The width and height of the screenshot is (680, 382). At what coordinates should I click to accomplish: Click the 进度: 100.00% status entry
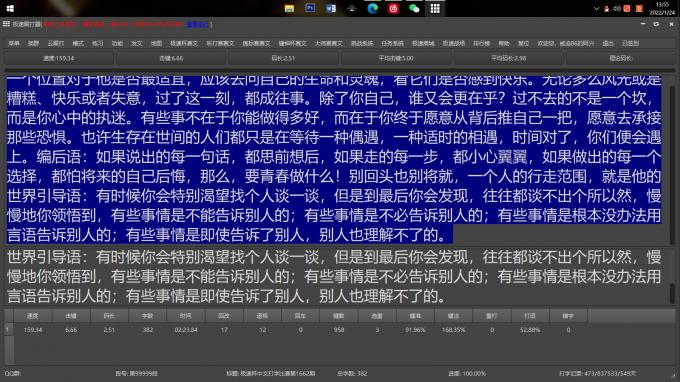point(467,373)
